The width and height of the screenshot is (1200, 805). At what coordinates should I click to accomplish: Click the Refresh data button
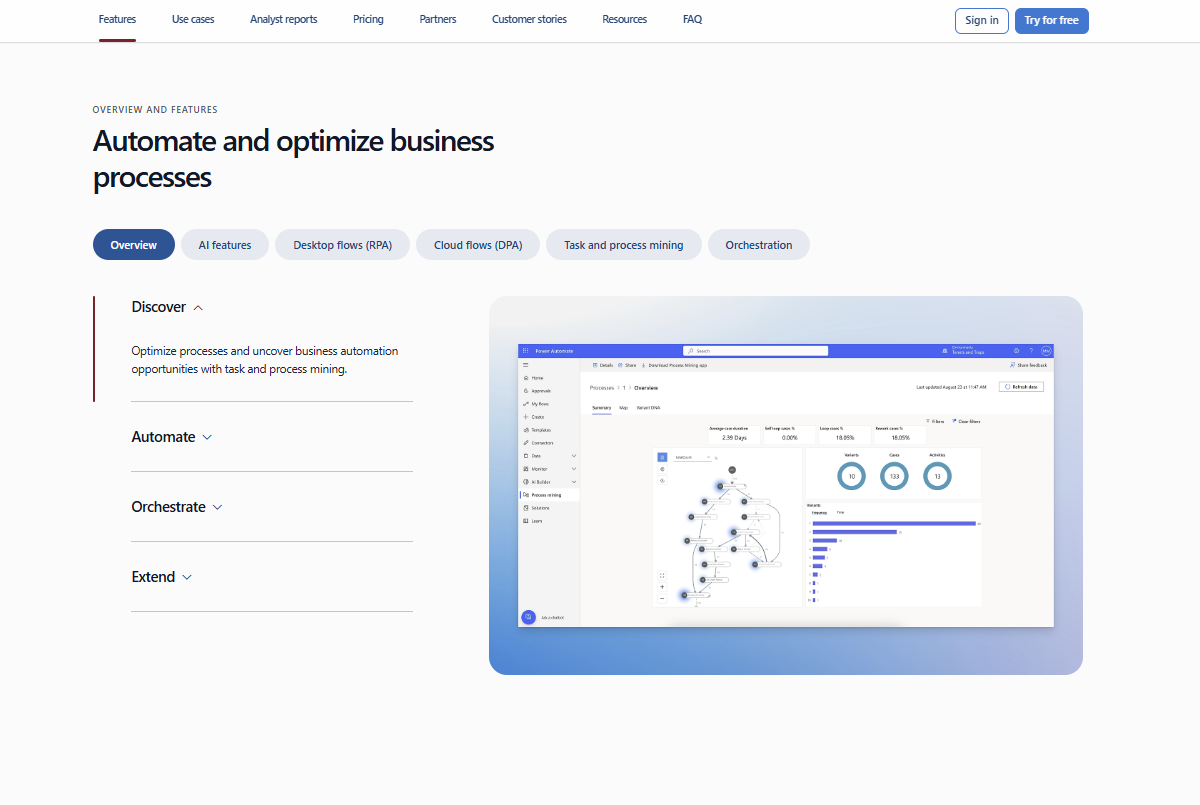pyautogui.click(x=1021, y=387)
